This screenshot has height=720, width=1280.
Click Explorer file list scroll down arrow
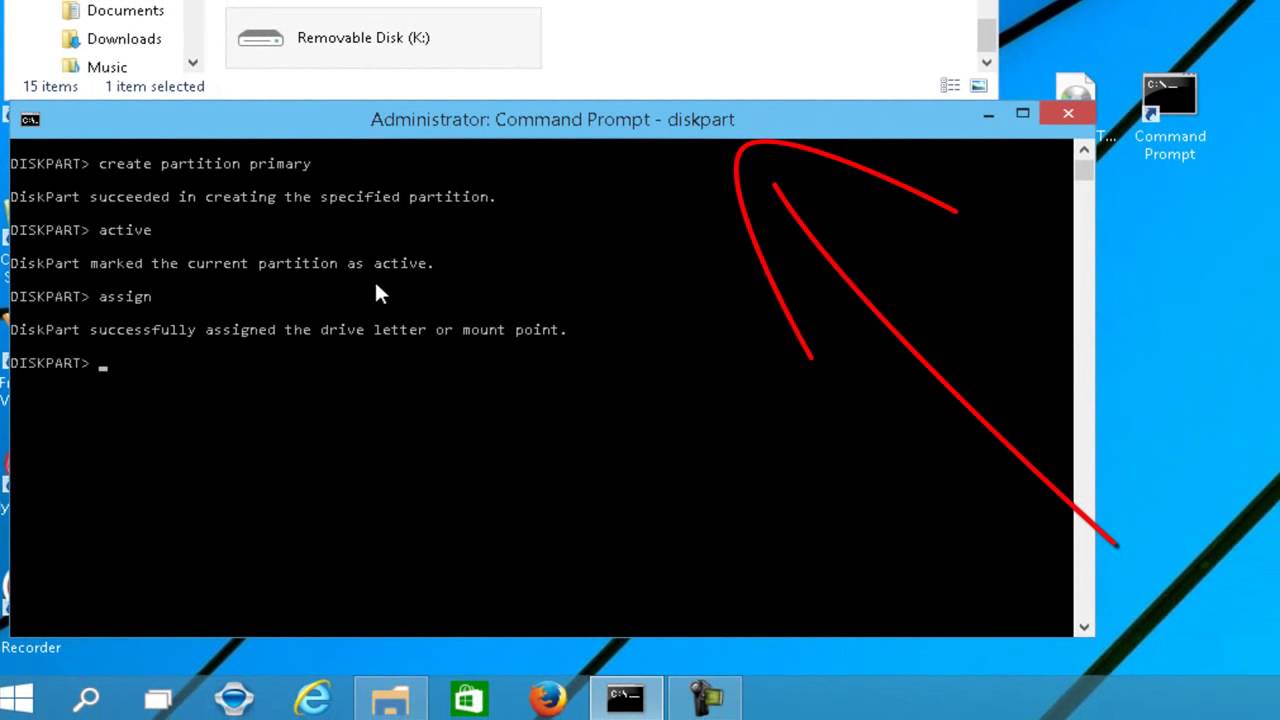pos(987,62)
